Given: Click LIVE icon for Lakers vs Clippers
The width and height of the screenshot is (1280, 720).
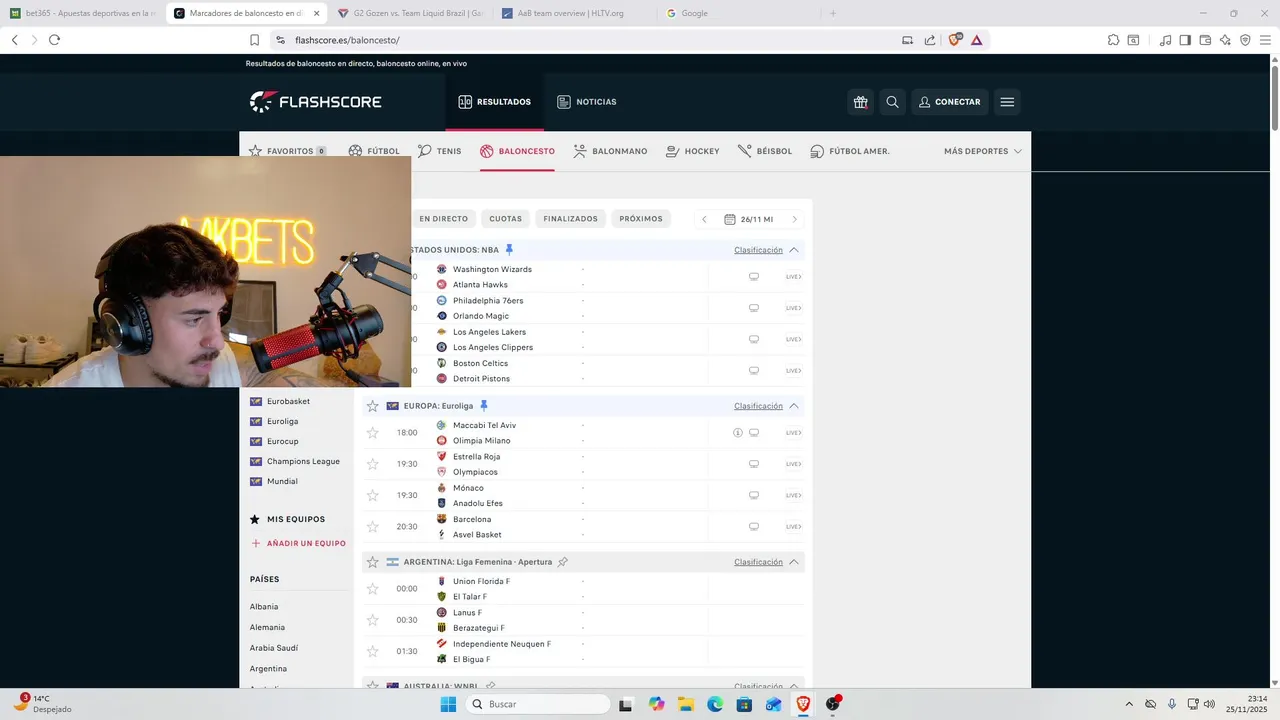Looking at the screenshot, I should pos(793,339).
